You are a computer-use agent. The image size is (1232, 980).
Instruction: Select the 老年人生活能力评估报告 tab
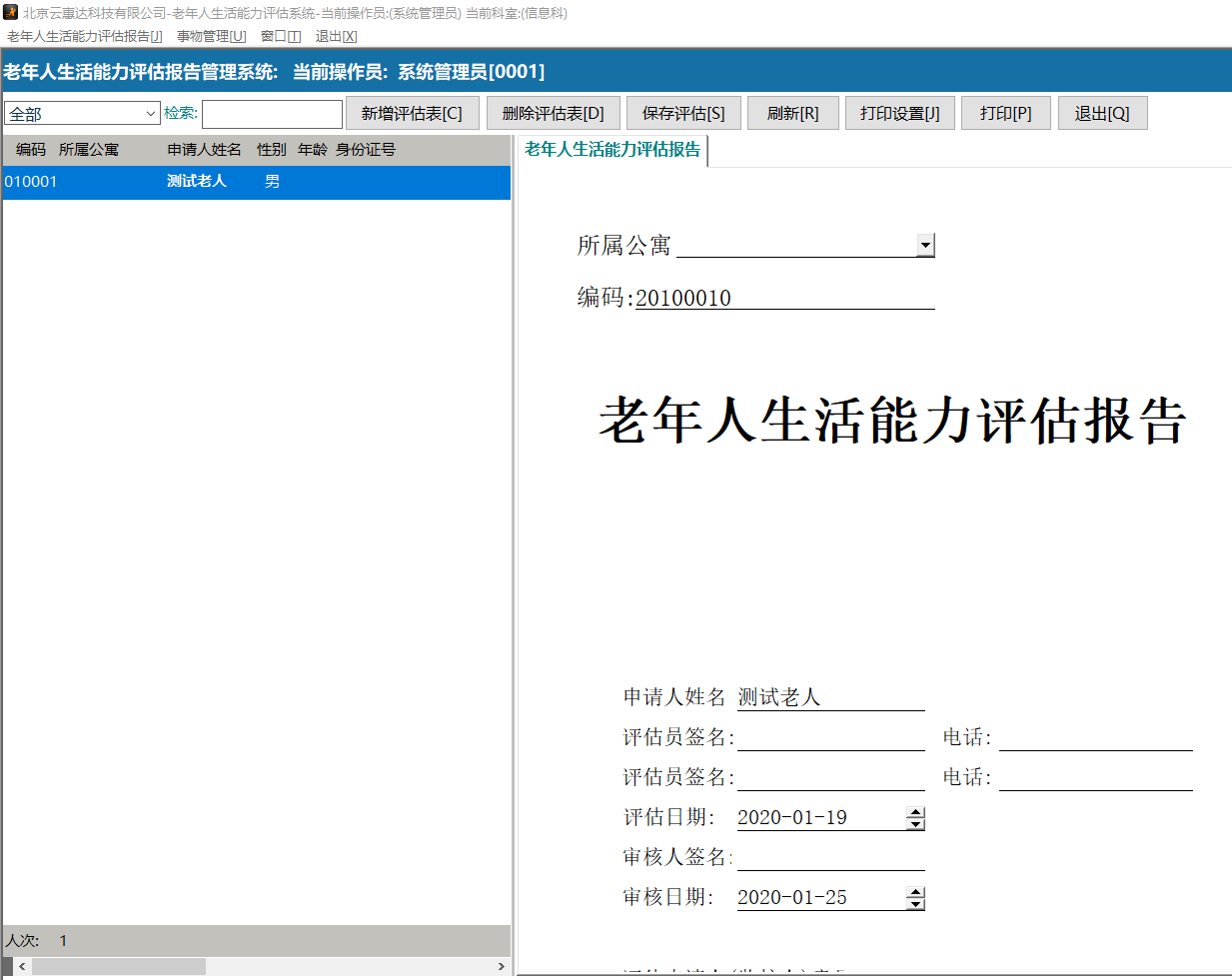[612, 150]
